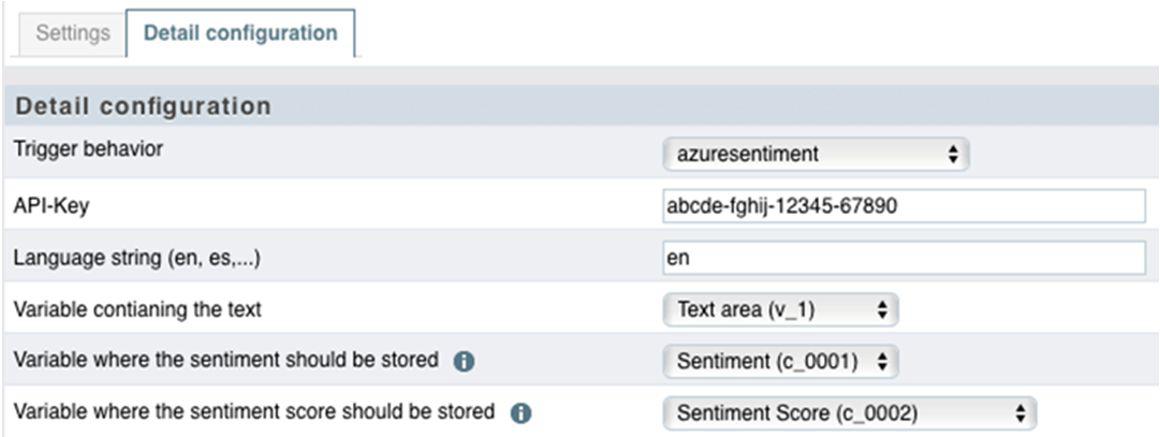Click the sentiment score should be stored label
This screenshot has width=1160, height=437.
pos(254,411)
